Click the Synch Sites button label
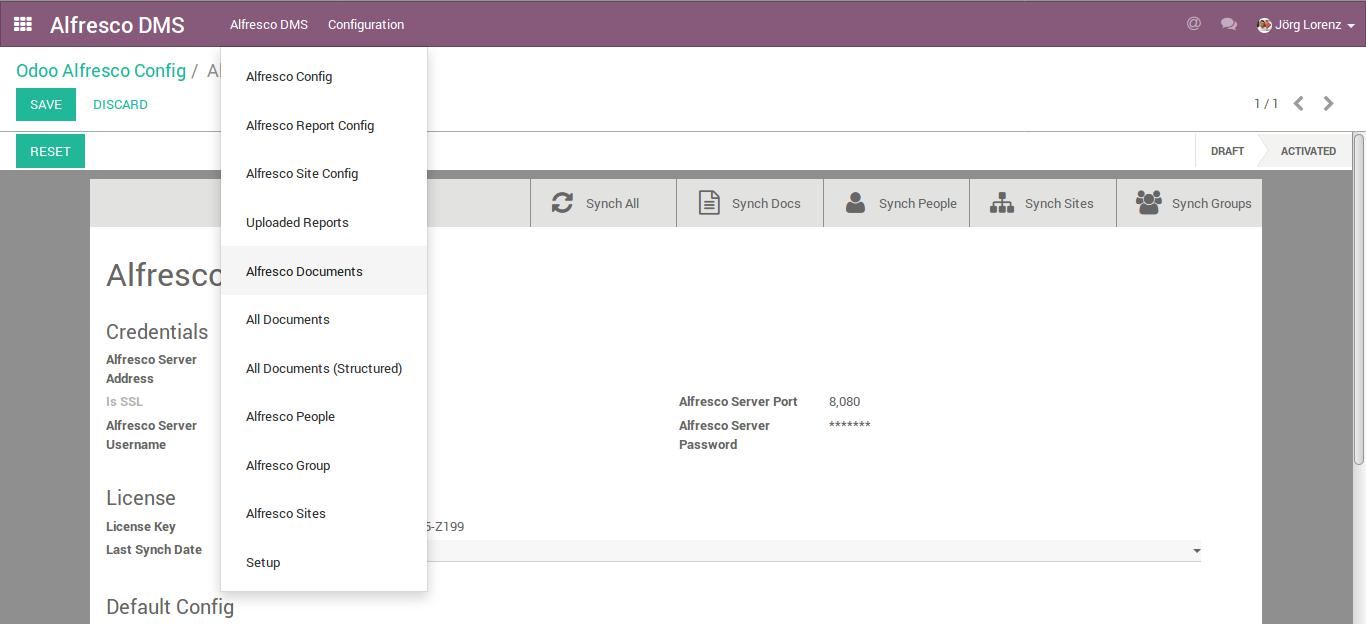This screenshot has height=624, width=1366. pos(1059,203)
